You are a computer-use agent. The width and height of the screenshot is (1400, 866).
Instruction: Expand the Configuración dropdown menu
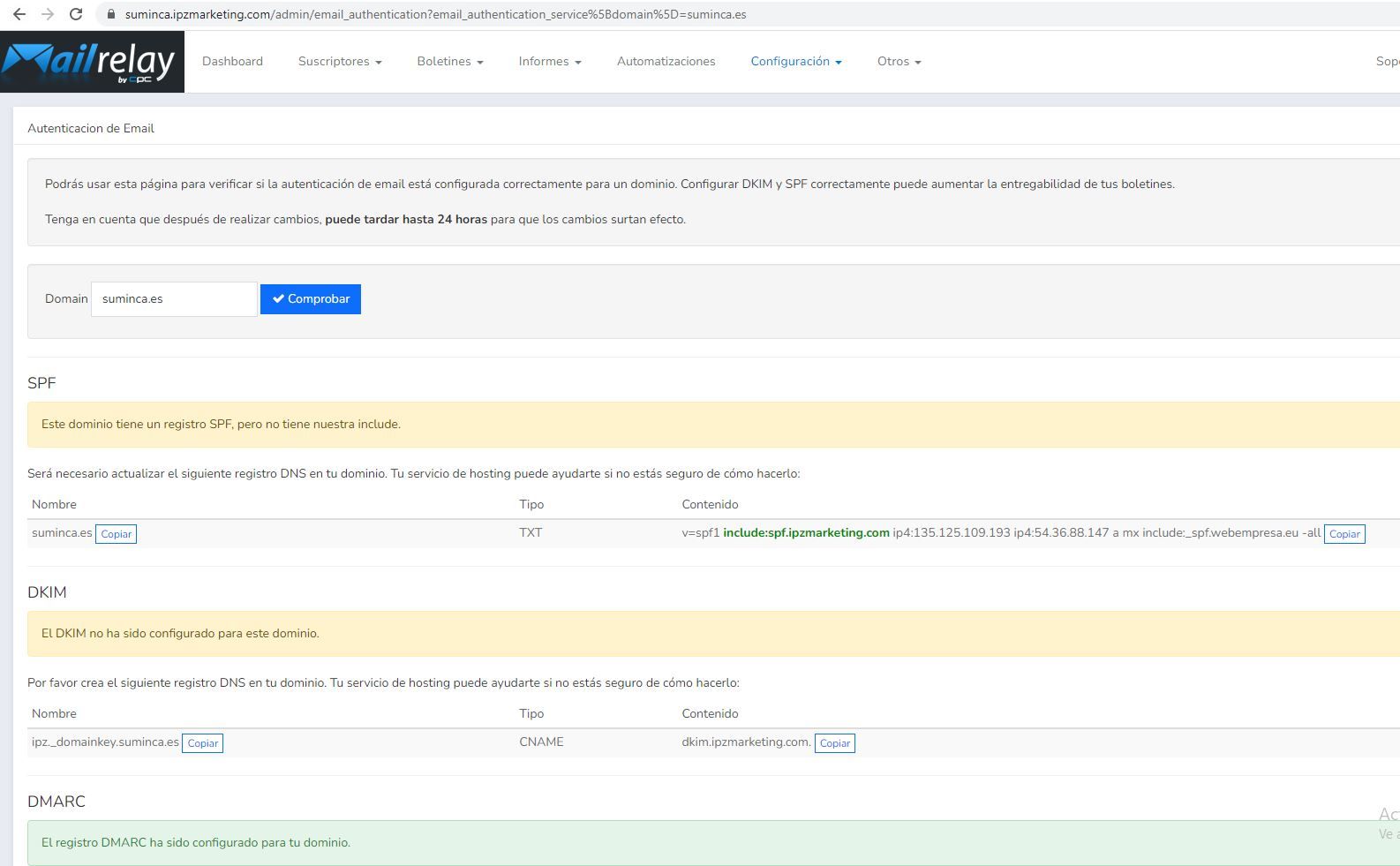click(796, 61)
